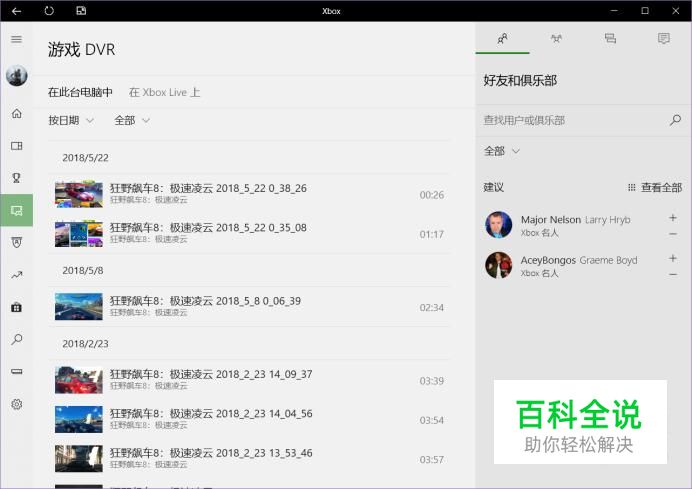Click the Major Nelson gamertag text
Screen dimensions: 692x489
pos(550,219)
